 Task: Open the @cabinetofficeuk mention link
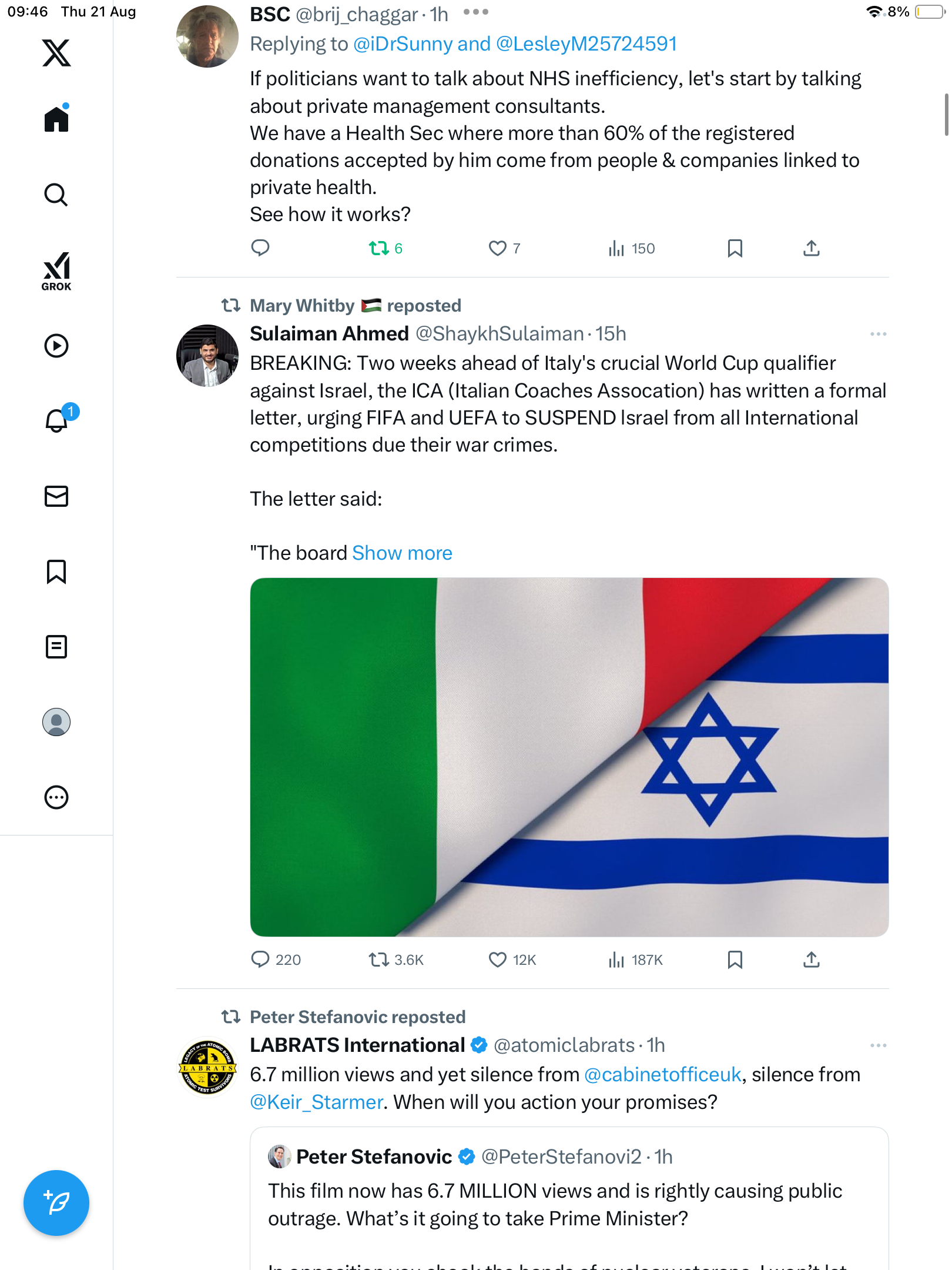tap(662, 1075)
